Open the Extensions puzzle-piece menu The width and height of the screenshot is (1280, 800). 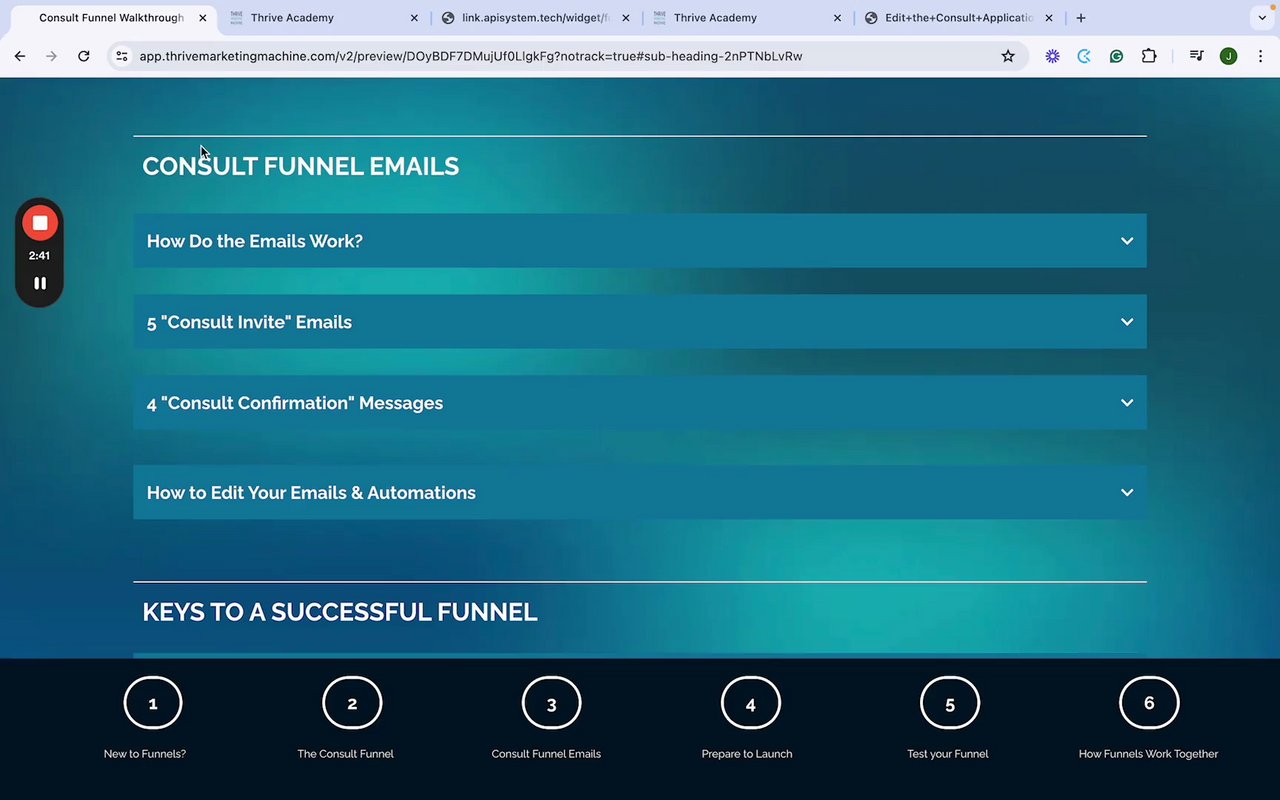(x=1149, y=56)
